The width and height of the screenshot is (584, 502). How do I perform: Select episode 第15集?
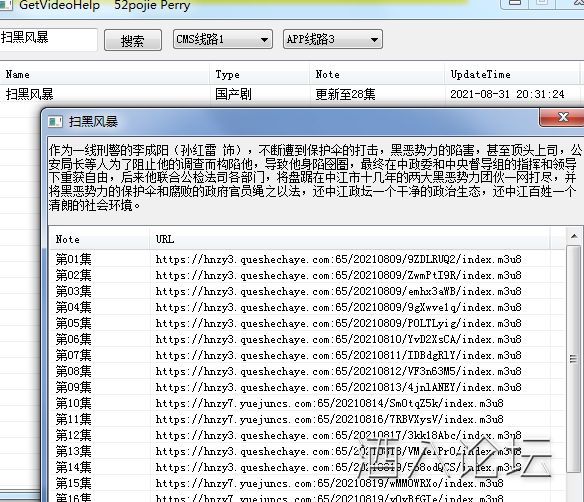pos(74,483)
